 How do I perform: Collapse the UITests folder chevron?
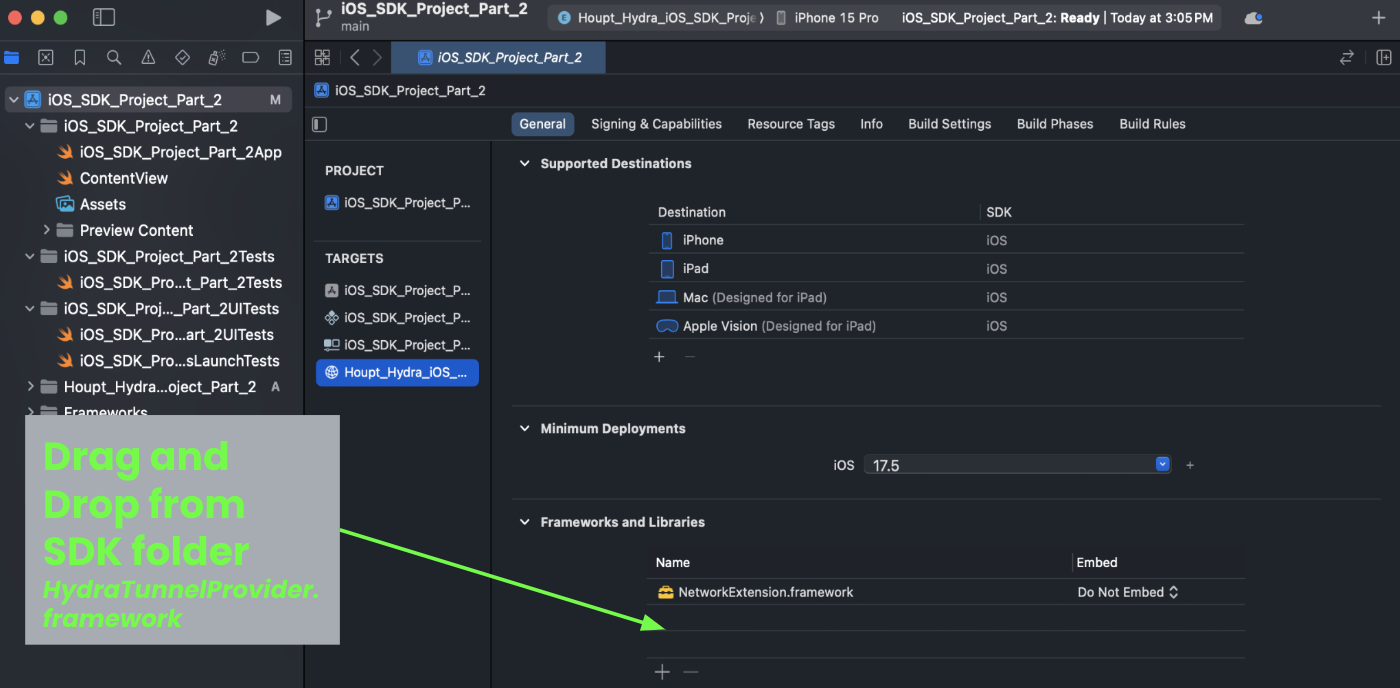[30, 308]
